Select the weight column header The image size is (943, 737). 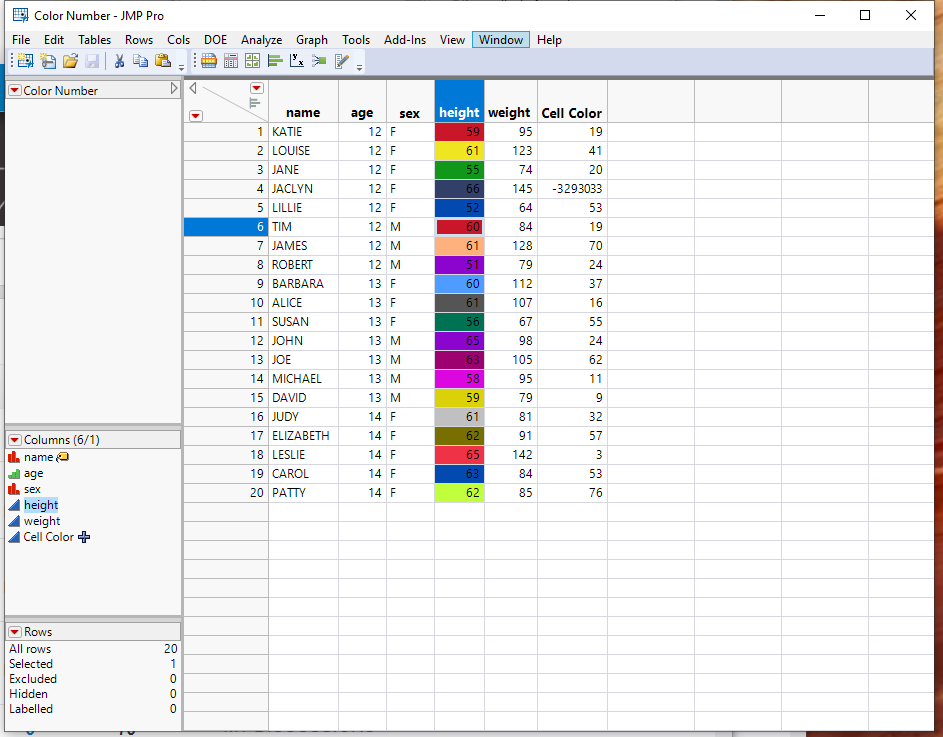click(x=510, y=112)
